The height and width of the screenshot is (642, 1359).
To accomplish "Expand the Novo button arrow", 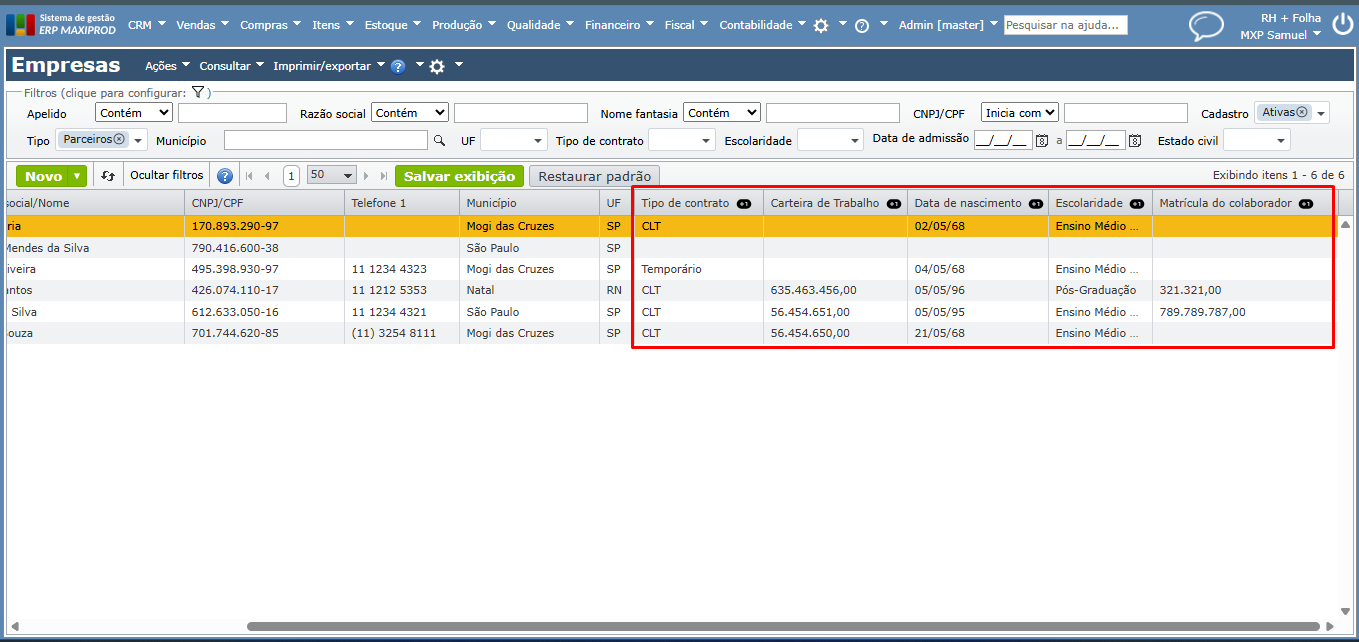I will [78, 176].
